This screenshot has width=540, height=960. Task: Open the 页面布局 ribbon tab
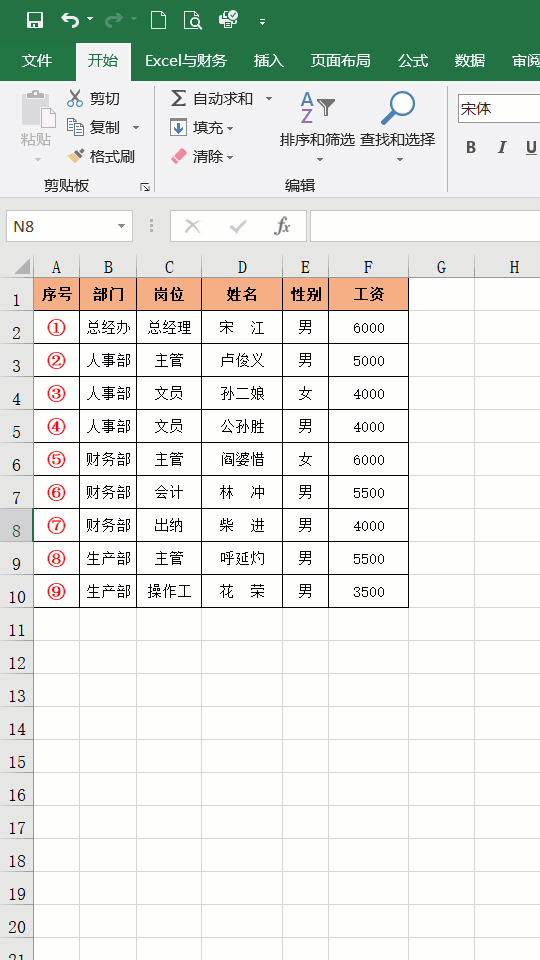(340, 61)
